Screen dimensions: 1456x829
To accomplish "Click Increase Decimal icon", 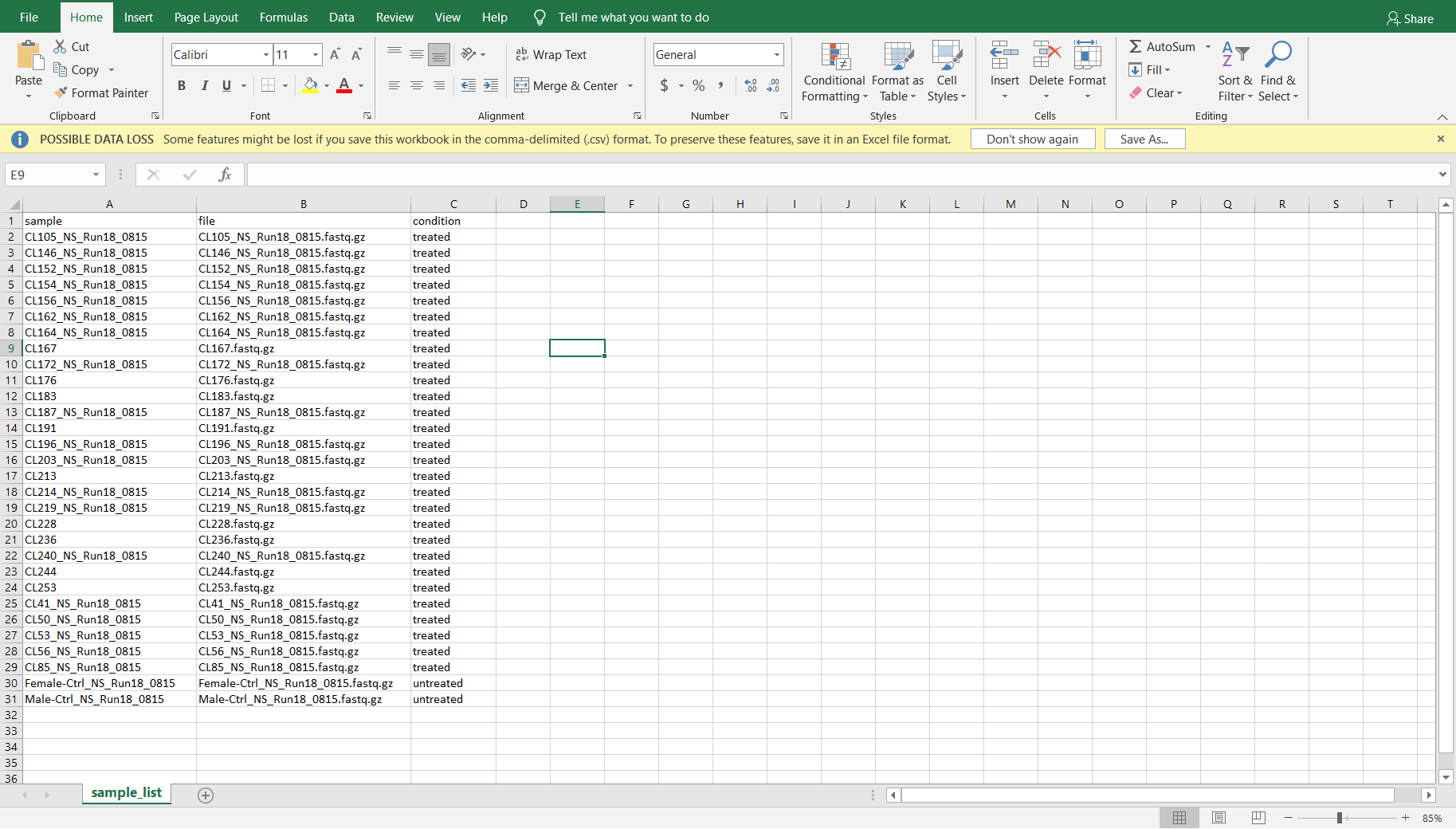I will pyautogui.click(x=751, y=85).
